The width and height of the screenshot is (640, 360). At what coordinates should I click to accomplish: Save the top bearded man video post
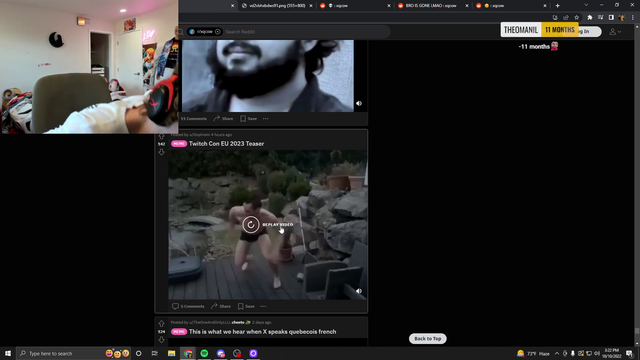[x=249, y=118]
